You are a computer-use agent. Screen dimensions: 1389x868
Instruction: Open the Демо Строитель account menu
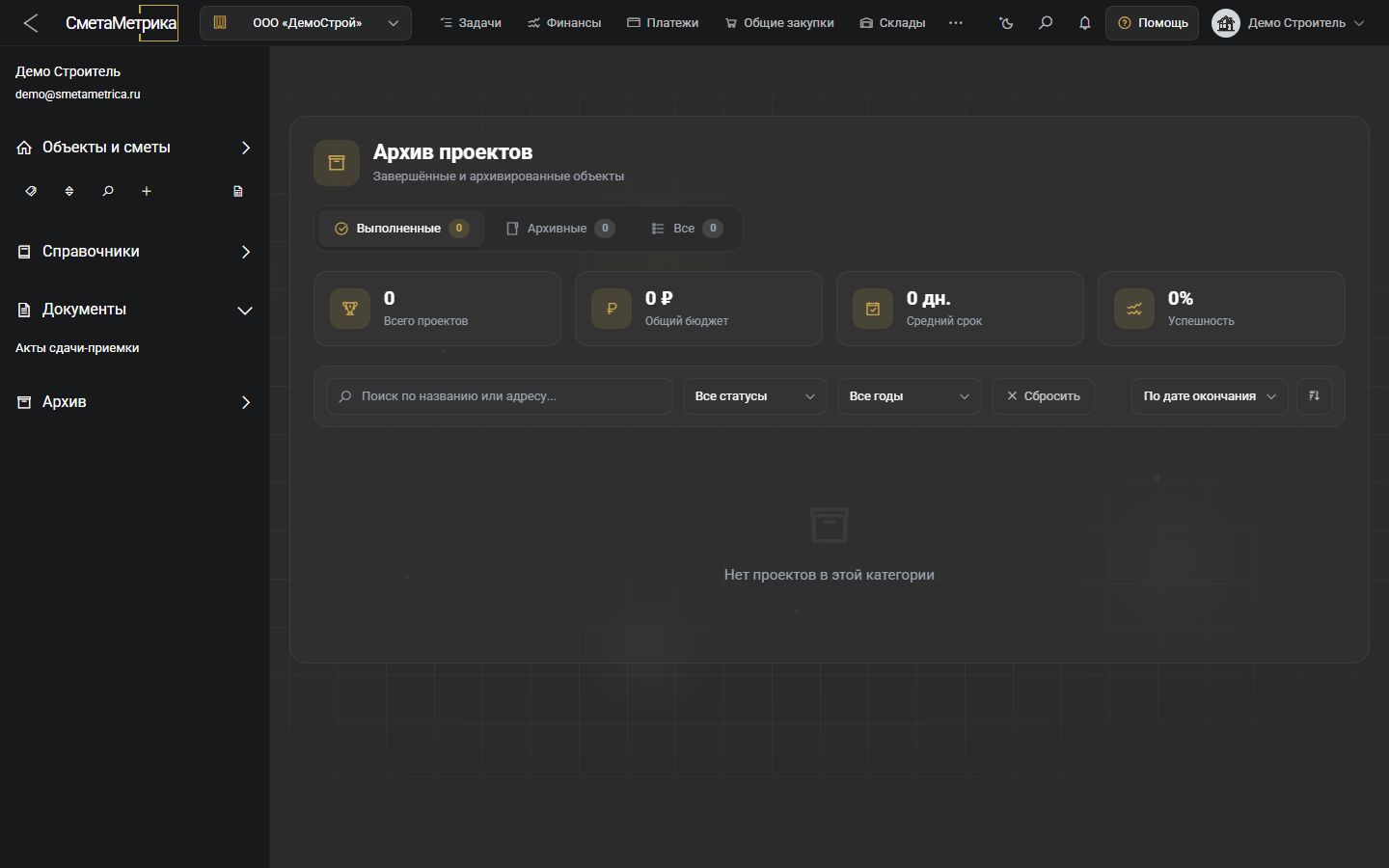click(x=1289, y=23)
